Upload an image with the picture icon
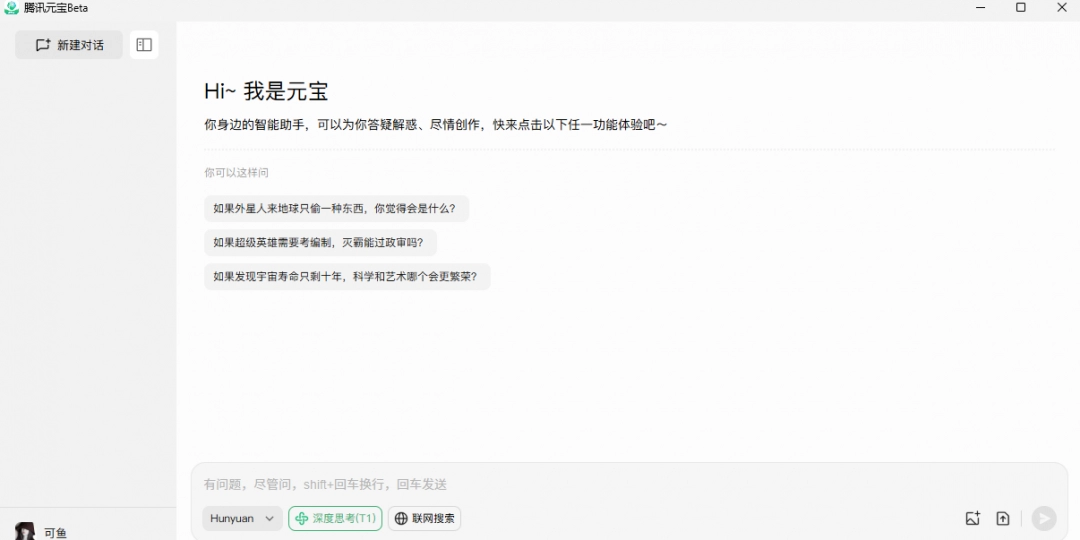Viewport: 1080px width, 540px height. 973,519
